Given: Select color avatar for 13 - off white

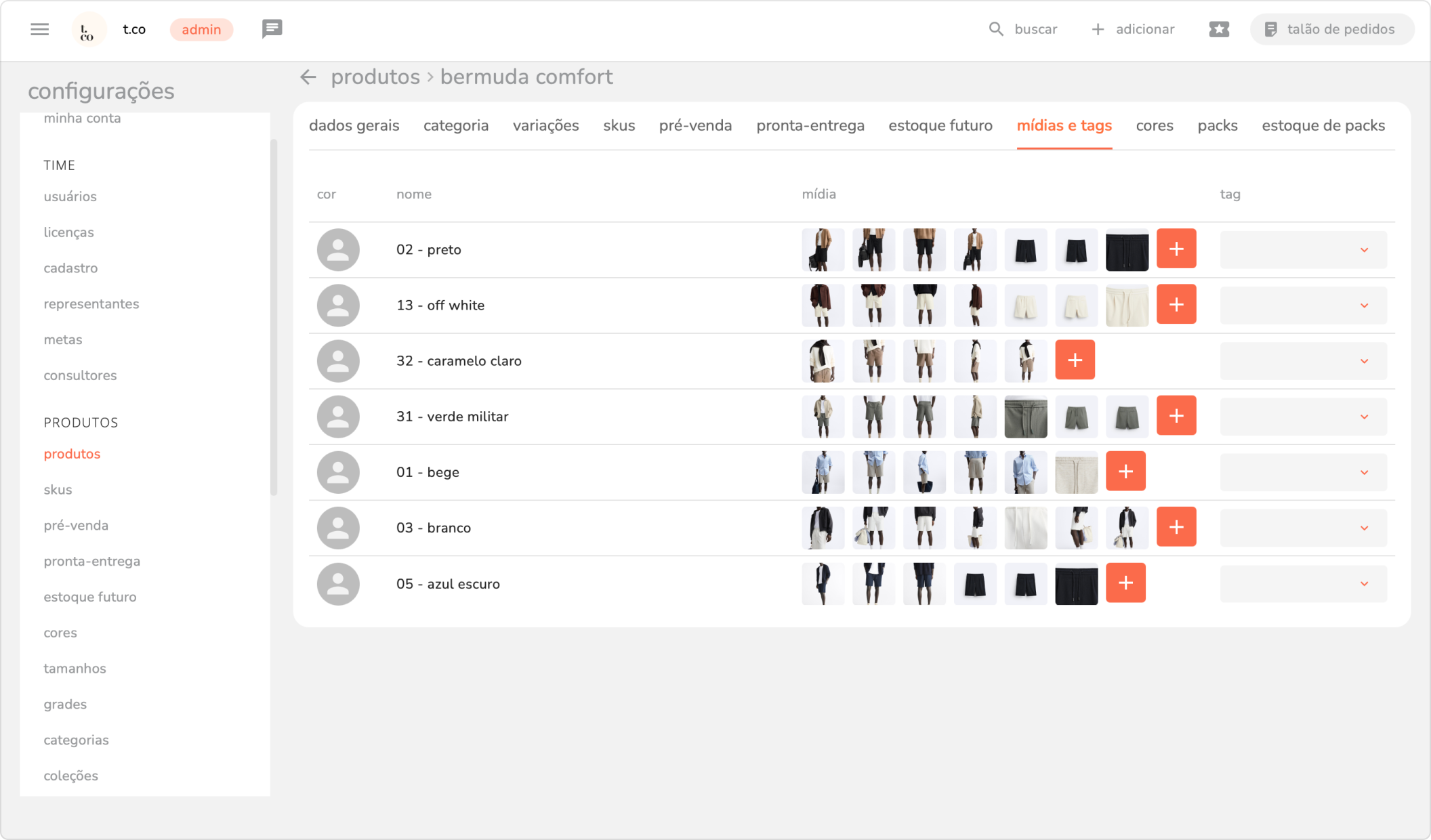Looking at the screenshot, I should 338,306.
